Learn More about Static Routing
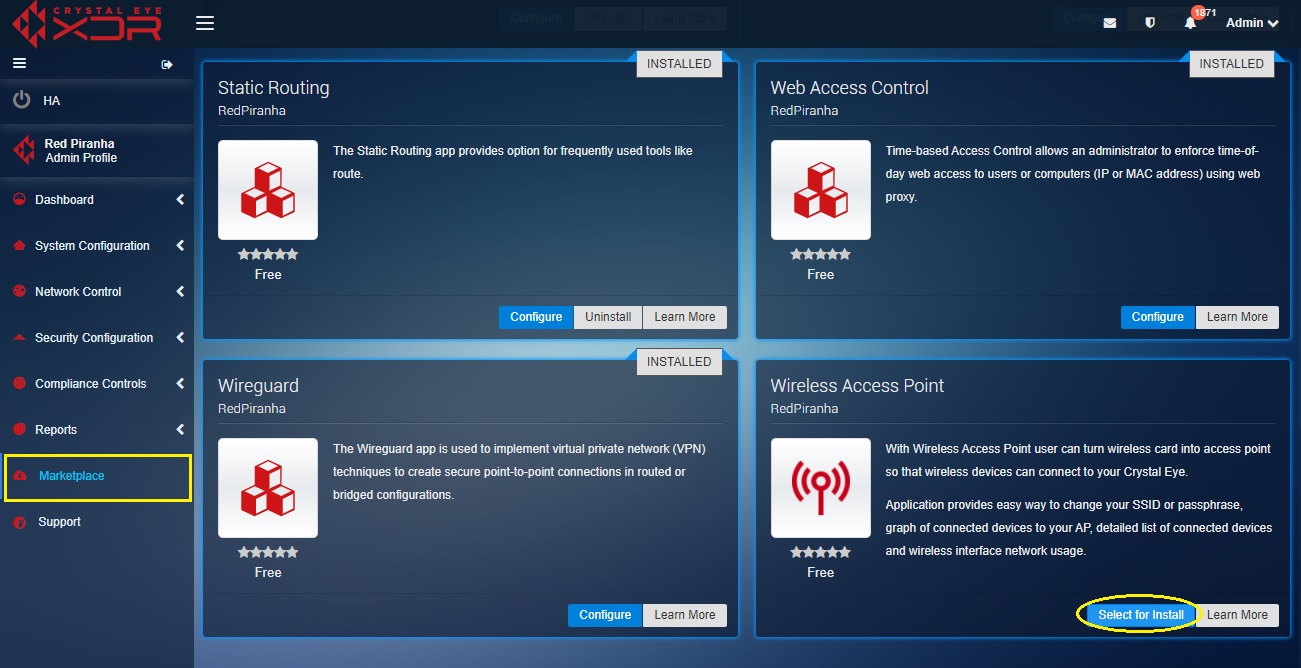Viewport: 1301px width, 668px height. (685, 317)
